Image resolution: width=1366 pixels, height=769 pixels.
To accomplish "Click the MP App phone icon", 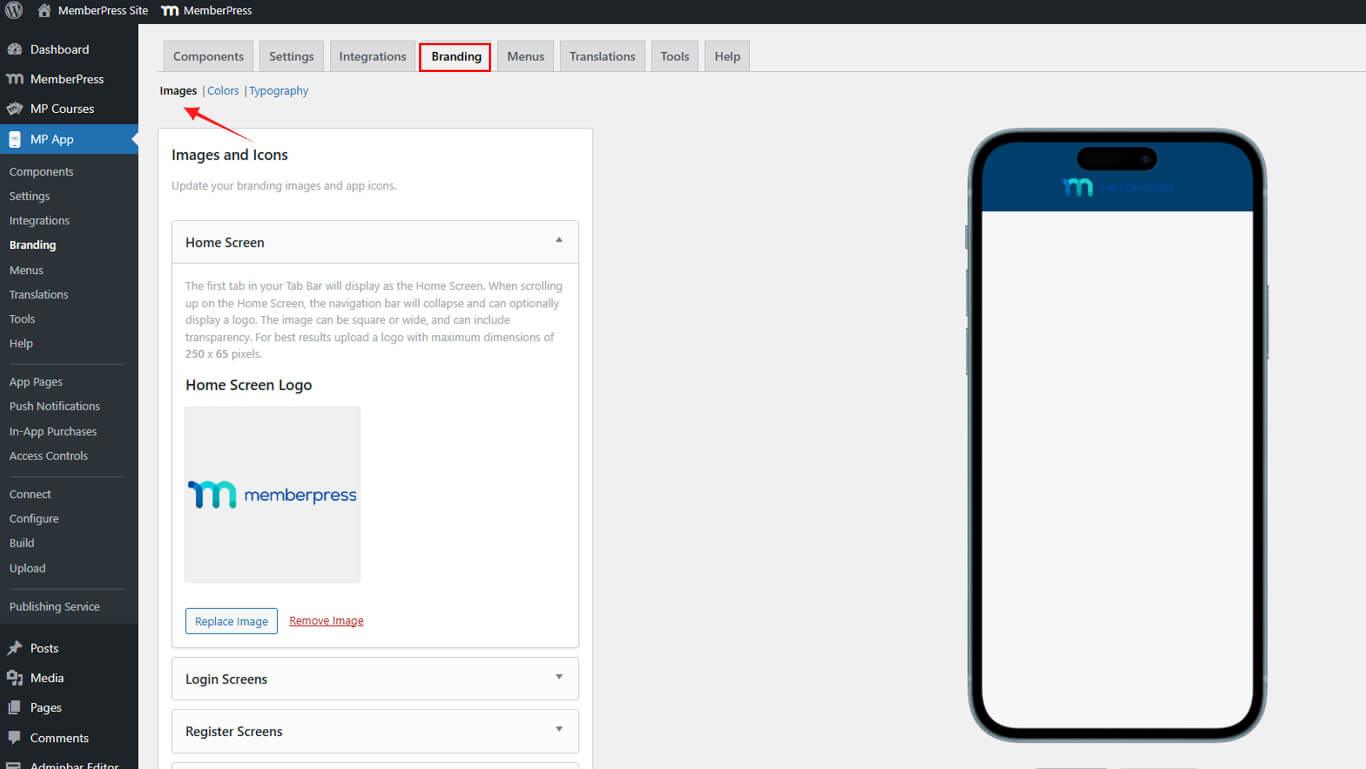I will [15, 139].
